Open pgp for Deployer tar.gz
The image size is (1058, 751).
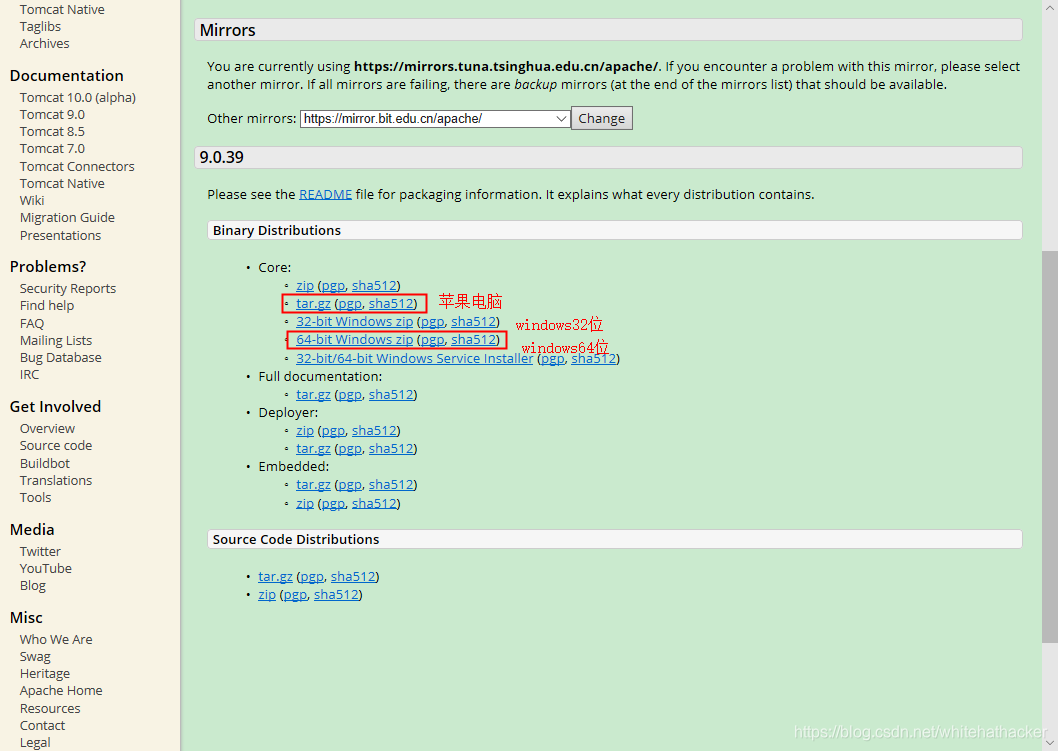350,449
